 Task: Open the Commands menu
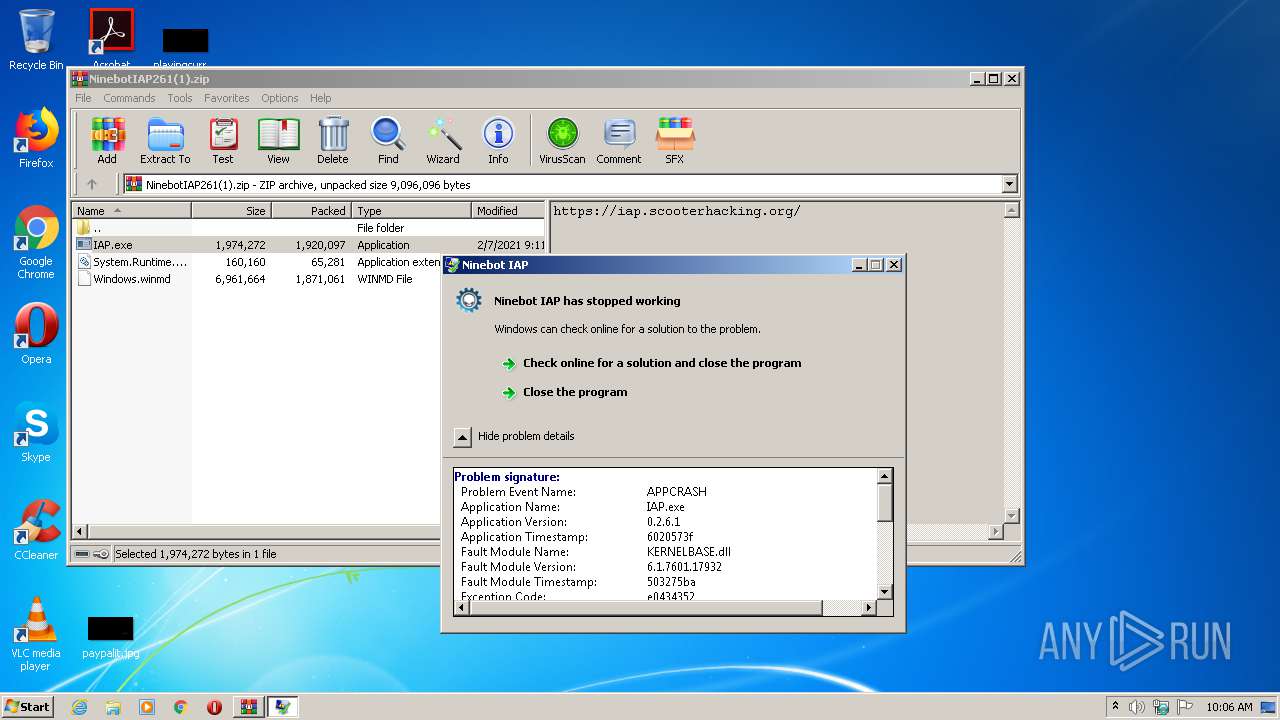tap(129, 98)
